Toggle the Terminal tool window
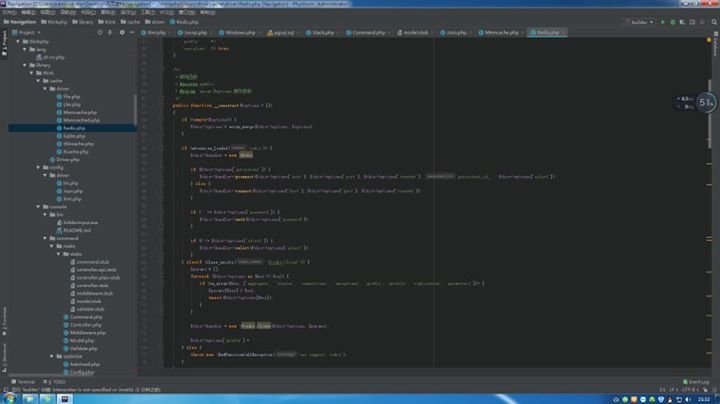 [x=24, y=381]
